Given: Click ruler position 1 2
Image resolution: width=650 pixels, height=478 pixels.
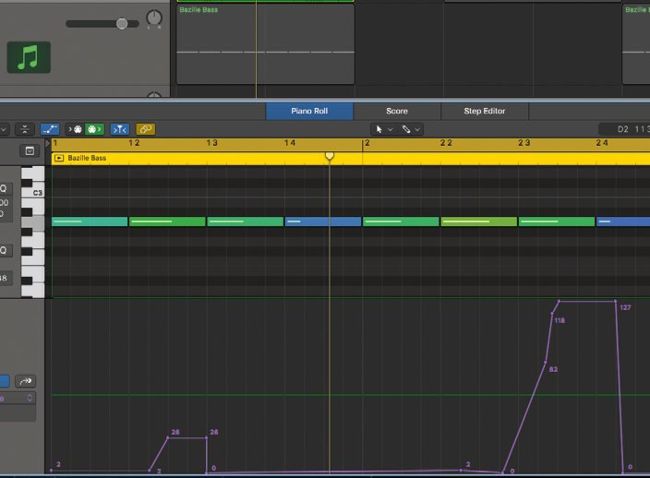Looking at the screenshot, I should coord(134,143).
